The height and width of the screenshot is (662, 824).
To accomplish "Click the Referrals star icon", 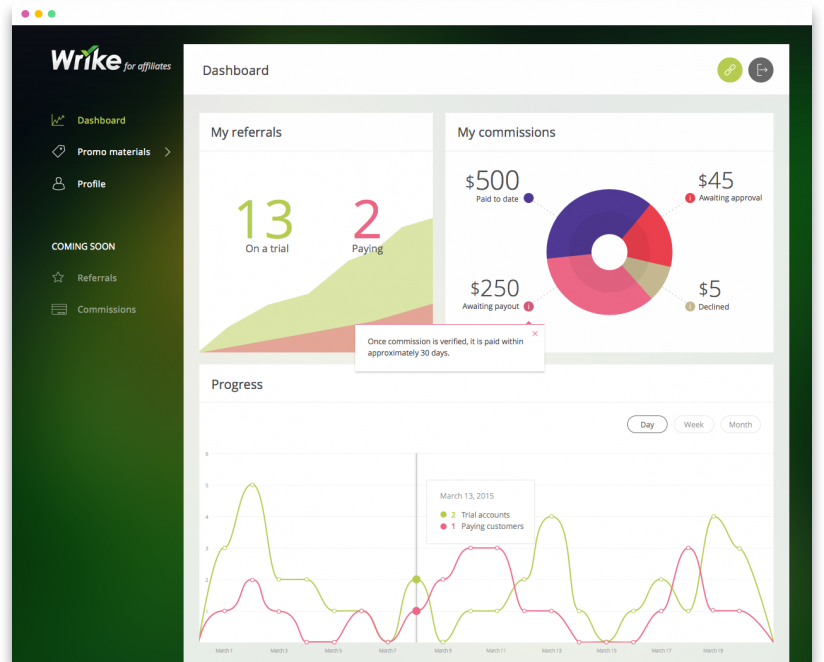I will coord(59,278).
